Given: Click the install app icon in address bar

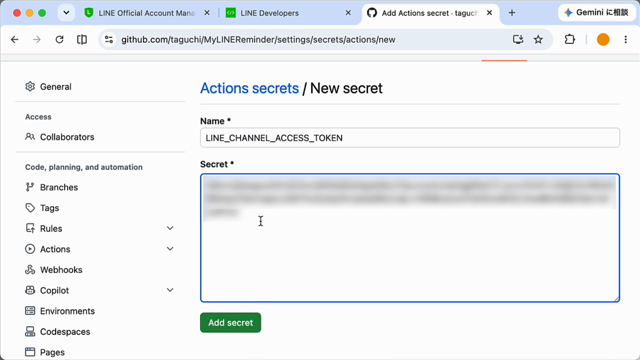Looking at the screenshot, I should pos(518,40).
